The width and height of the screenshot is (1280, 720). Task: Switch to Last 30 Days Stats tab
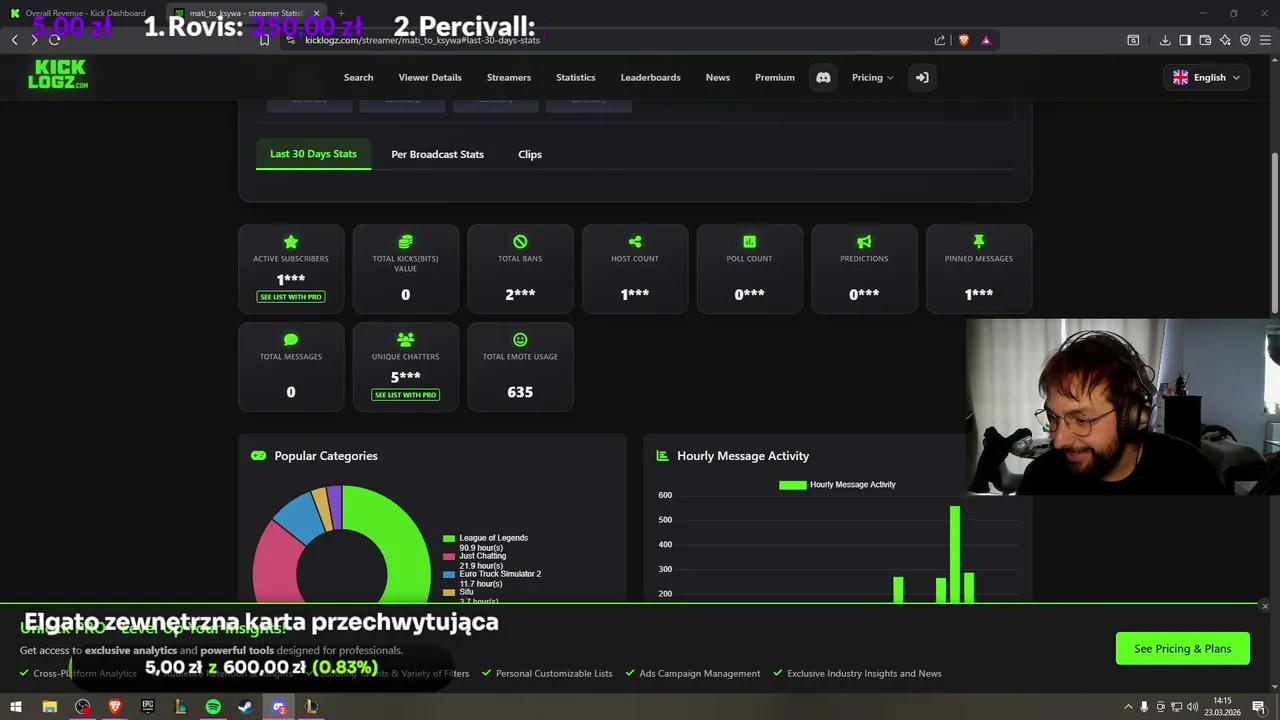(313, 154)
